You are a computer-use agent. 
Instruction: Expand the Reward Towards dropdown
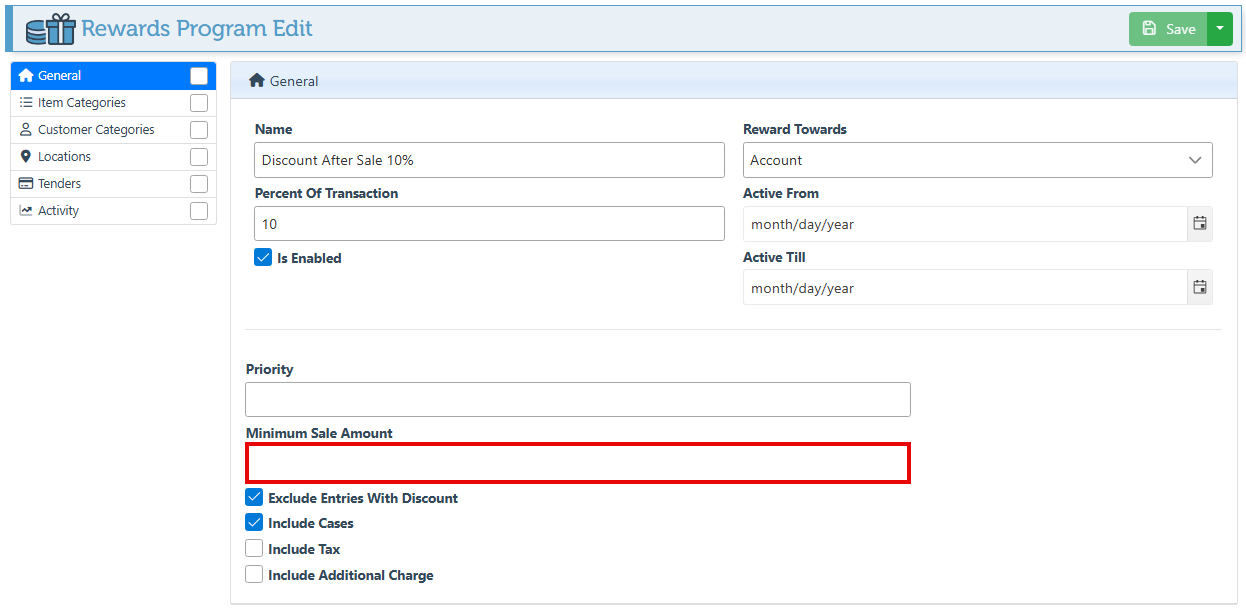(977, 160)
